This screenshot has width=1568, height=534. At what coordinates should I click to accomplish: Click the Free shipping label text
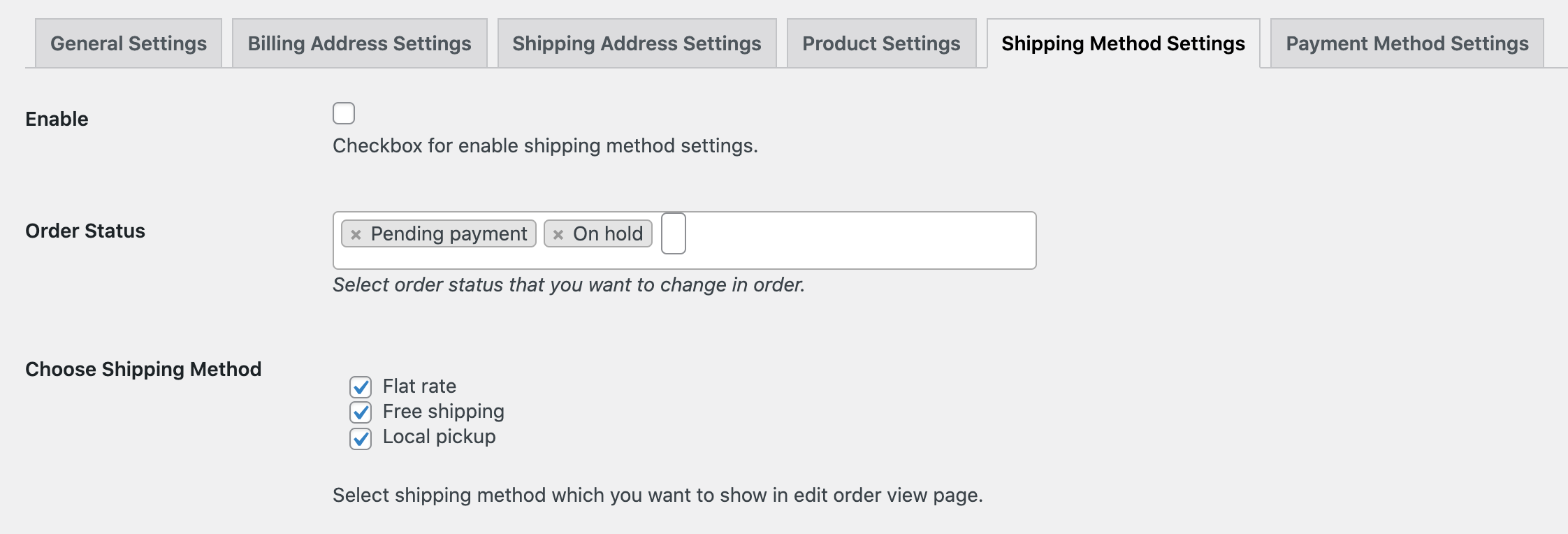click(x=443, y=411)
